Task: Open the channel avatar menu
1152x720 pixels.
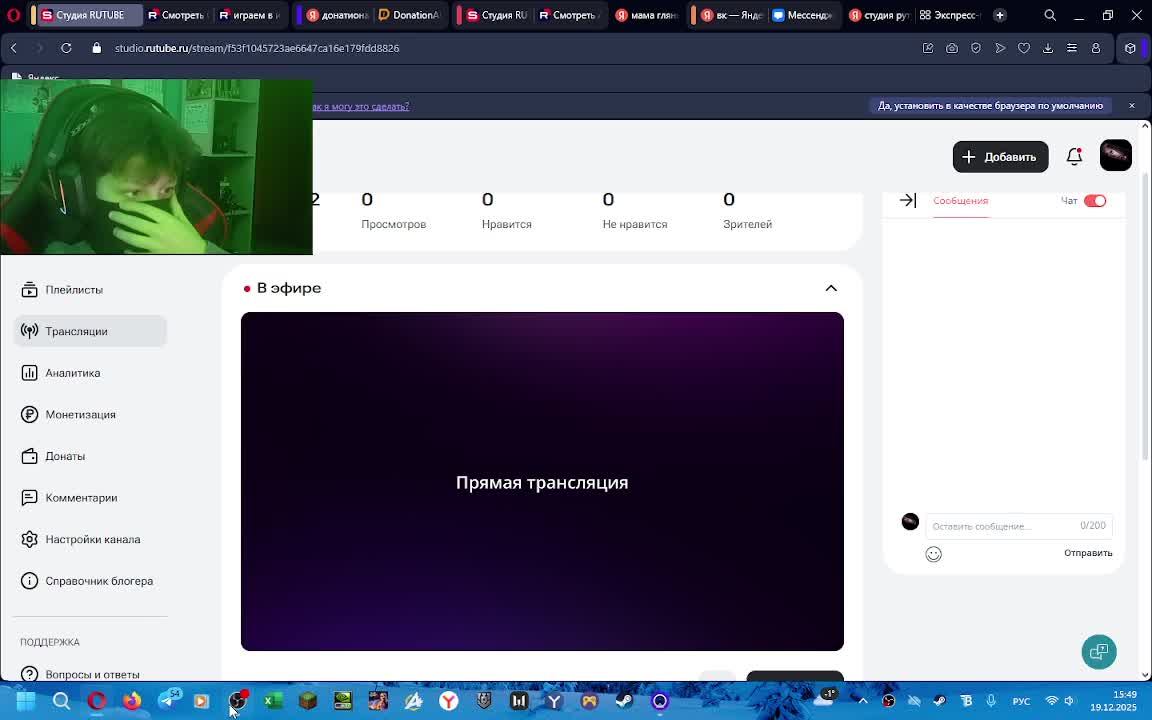Action: pyautogui.click(x=1115, y=156)
